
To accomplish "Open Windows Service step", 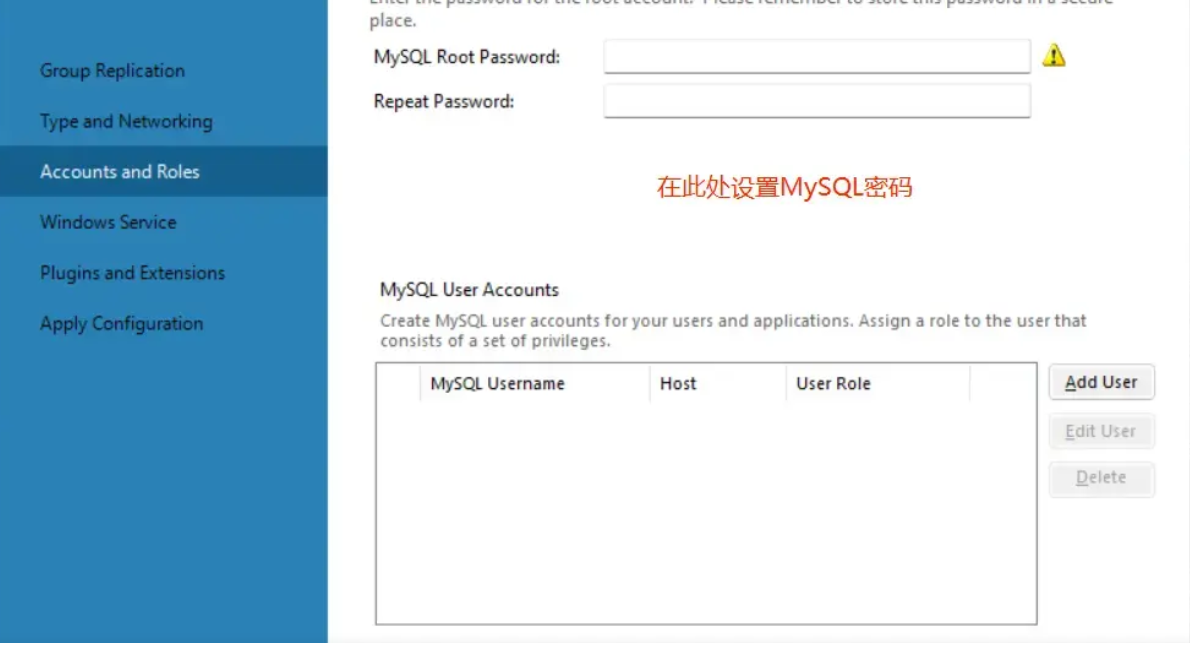I will pos(108,222).
